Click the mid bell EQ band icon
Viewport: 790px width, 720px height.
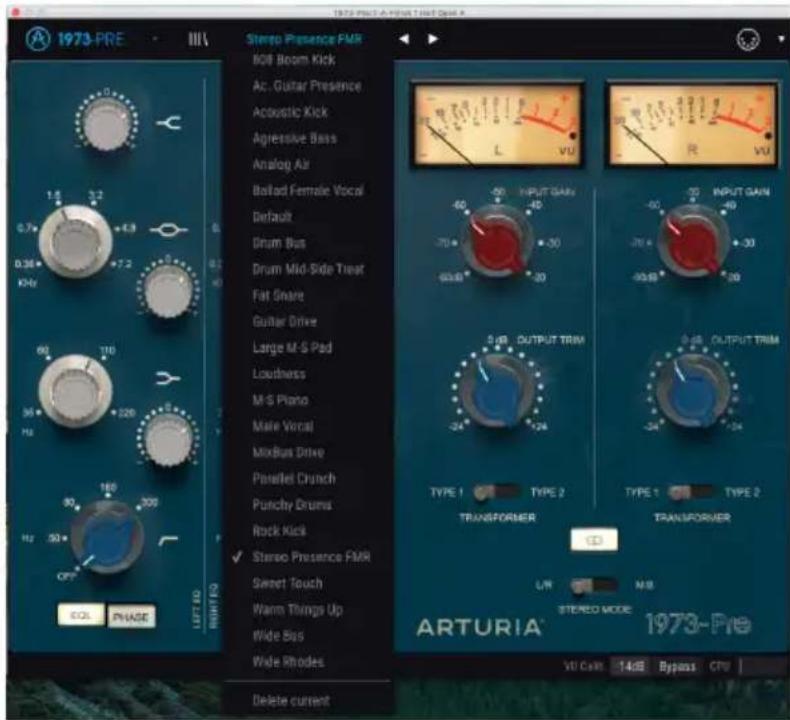169,230
